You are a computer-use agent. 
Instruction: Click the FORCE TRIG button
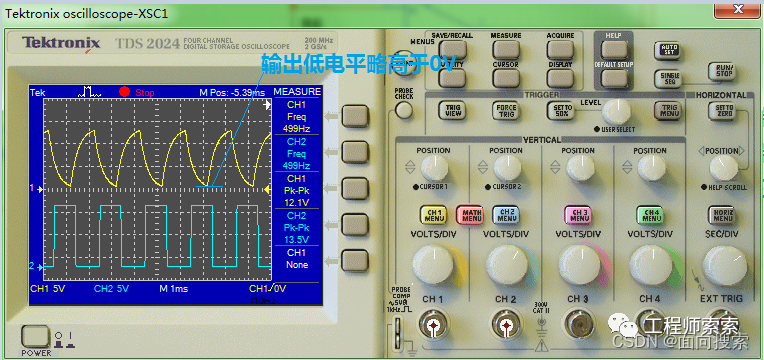[506, 111]
